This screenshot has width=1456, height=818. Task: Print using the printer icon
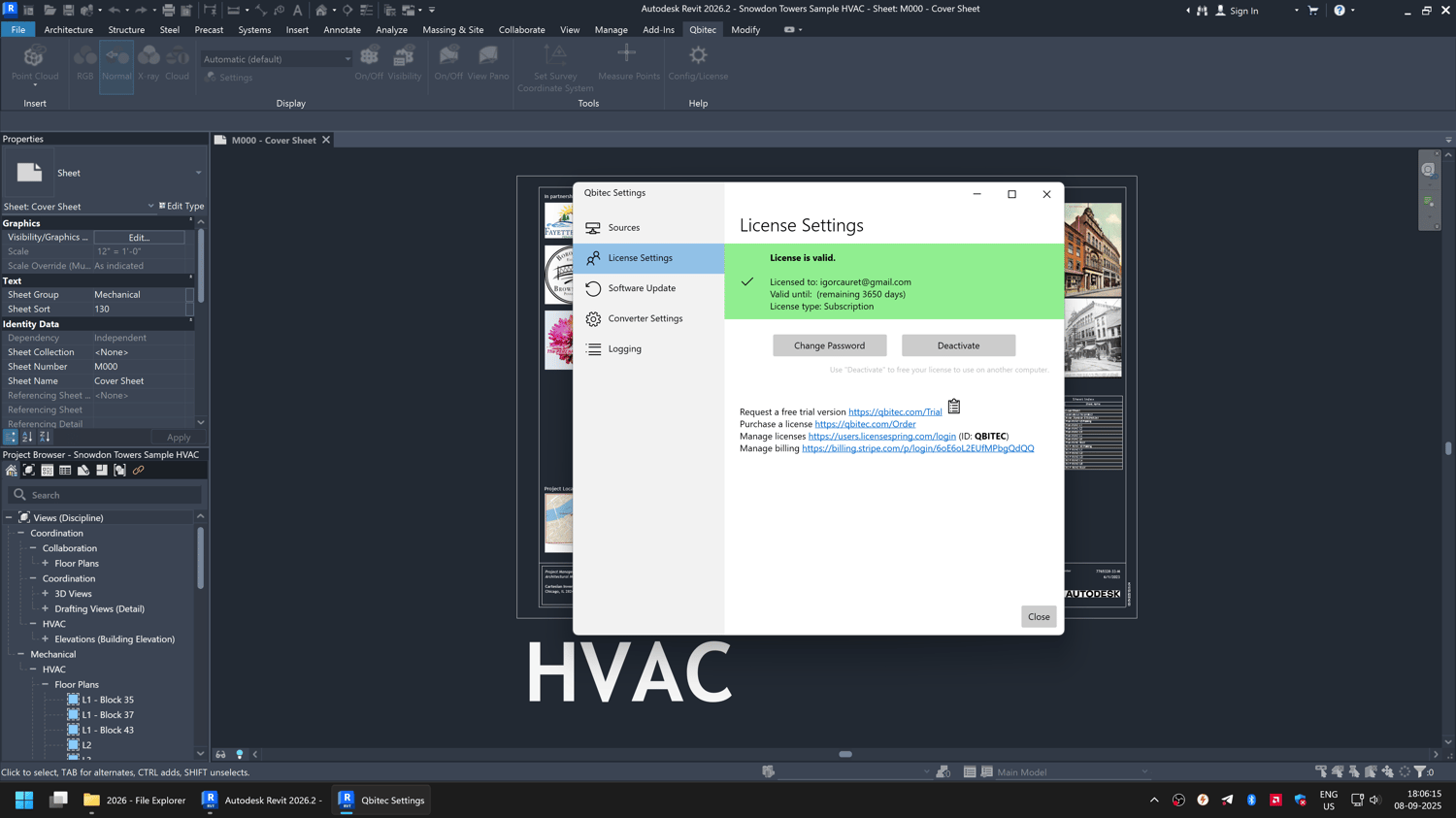[168, 10]
